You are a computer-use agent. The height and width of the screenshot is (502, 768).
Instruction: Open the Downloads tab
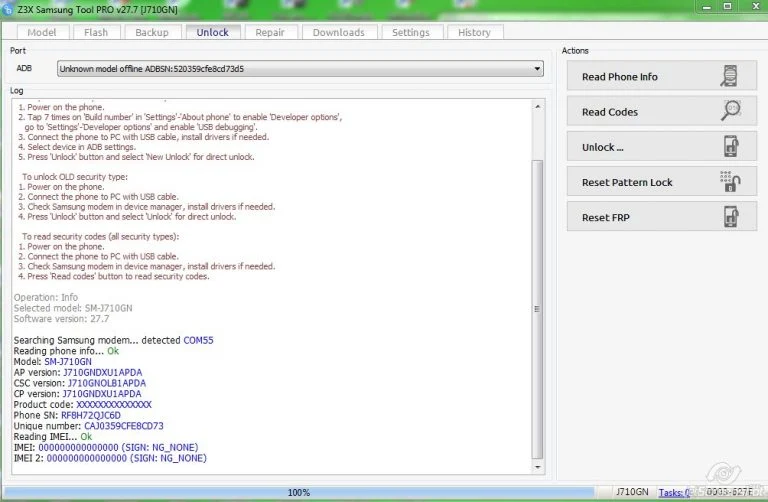338,32
